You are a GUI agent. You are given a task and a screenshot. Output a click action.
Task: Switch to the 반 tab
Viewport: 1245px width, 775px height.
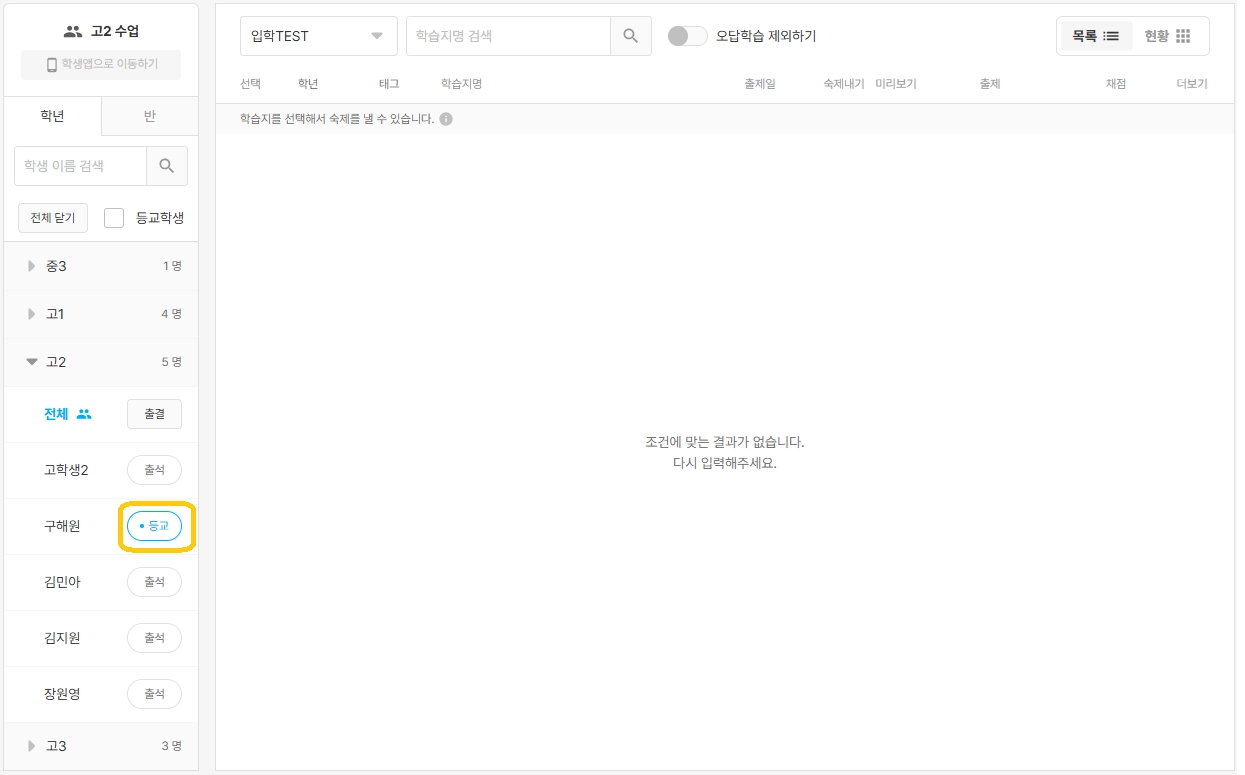tap(150, 116)
